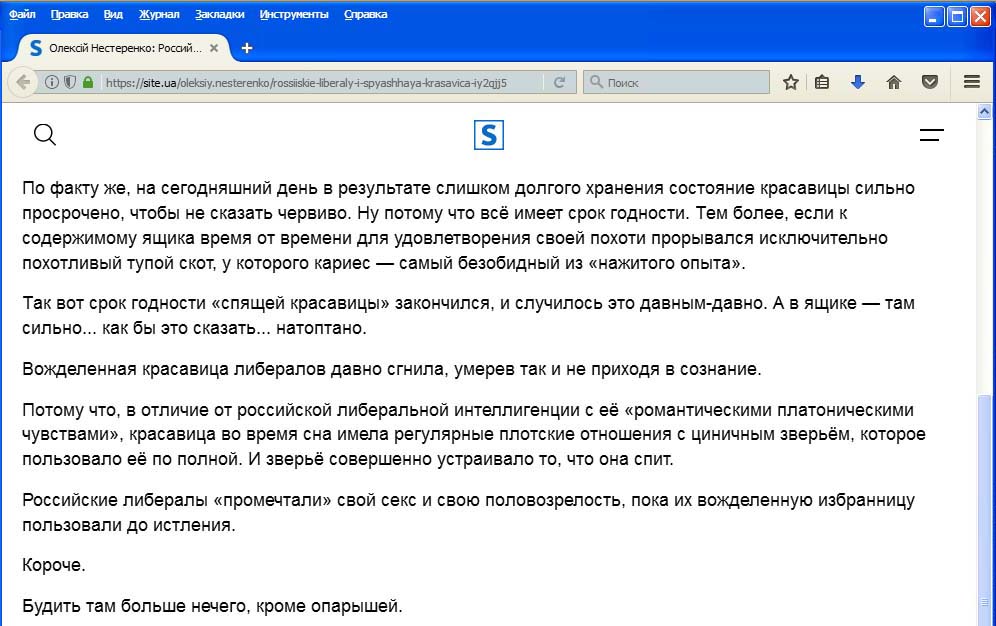This screenshot has height=626, width=996.
Task: Click the line "Будить там больше нечего, кроме опарышей."
Action: click(x=212, y=606)
